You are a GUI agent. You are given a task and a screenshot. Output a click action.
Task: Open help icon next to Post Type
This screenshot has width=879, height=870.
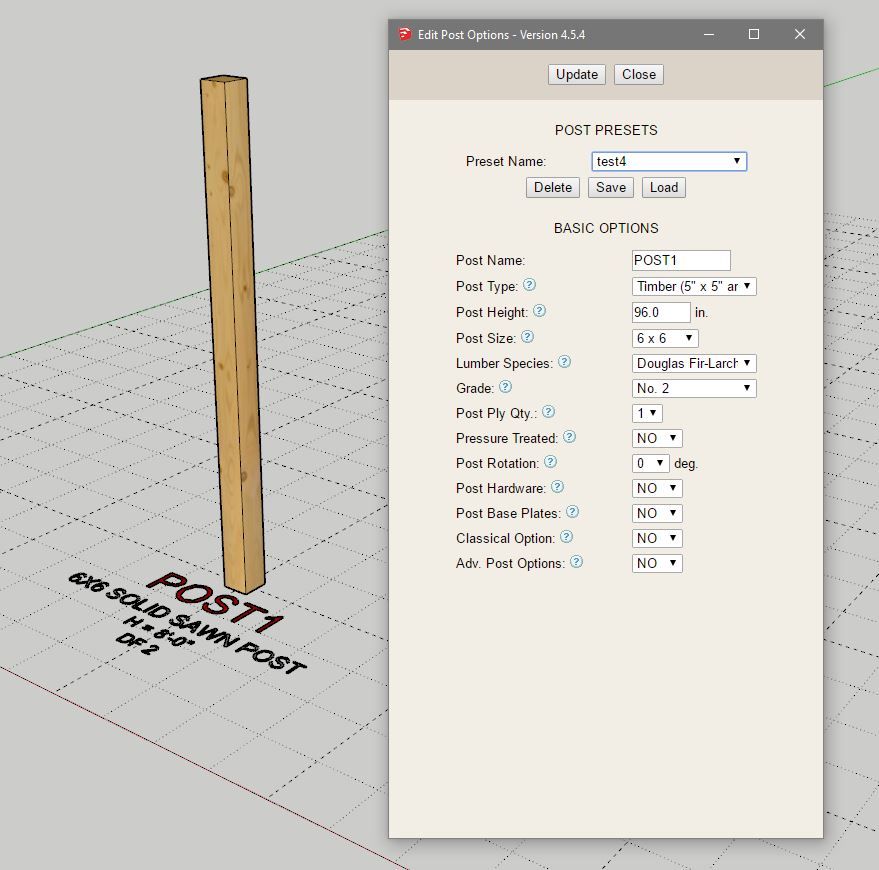click(x=529, y=285)
